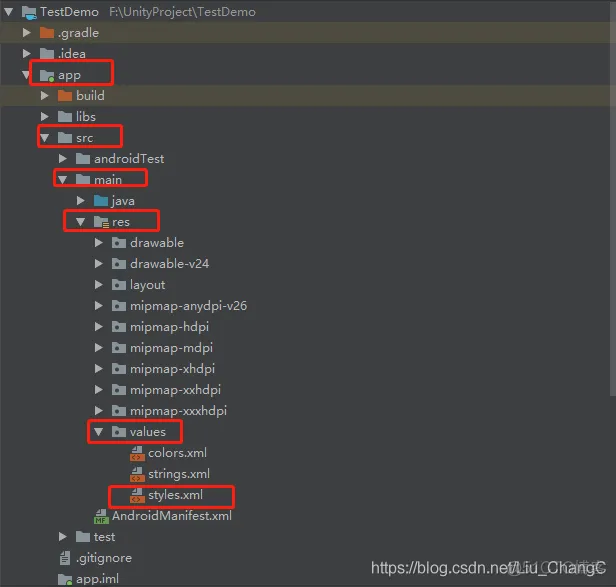
Task: Expand the build folder arrow
Action: pyautogui.click(x=45, y=95)
